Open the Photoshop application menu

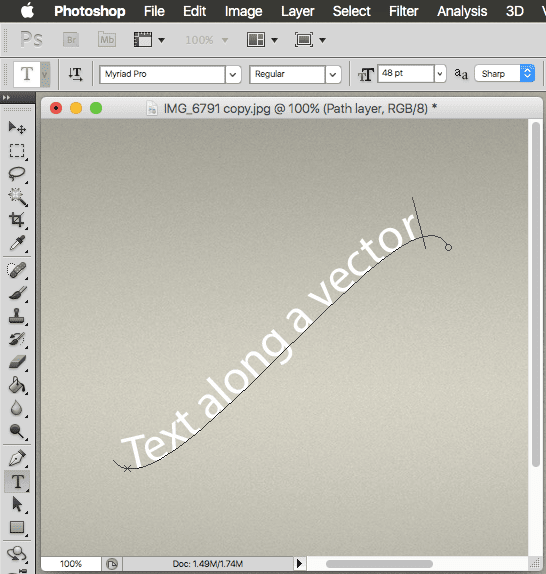click(x=90, y=11)
